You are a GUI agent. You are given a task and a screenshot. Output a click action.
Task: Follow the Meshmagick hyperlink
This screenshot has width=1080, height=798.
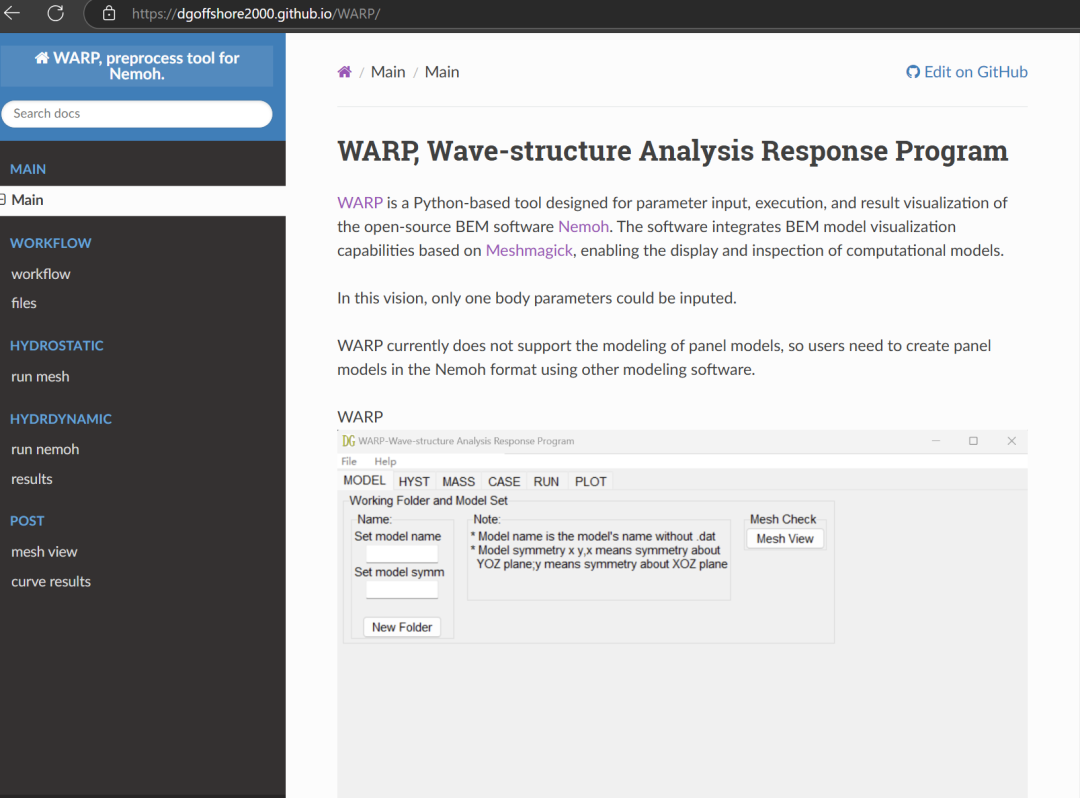click(x=529, y=251)
